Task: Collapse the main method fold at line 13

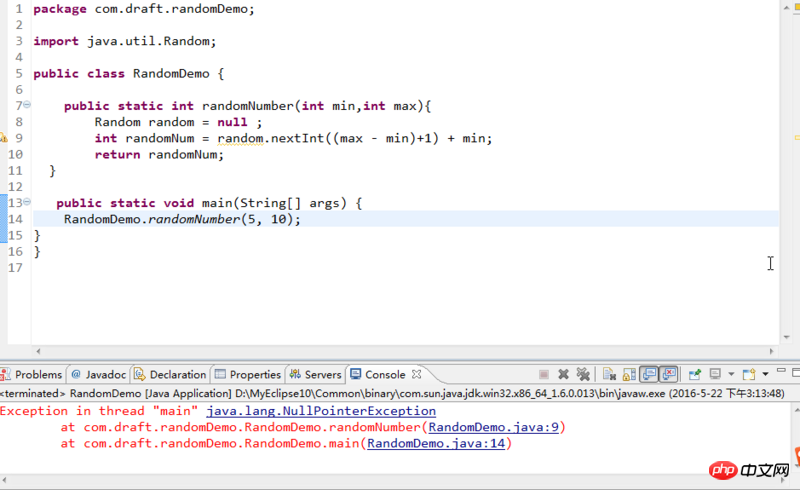Action: [x=27, y=202]
